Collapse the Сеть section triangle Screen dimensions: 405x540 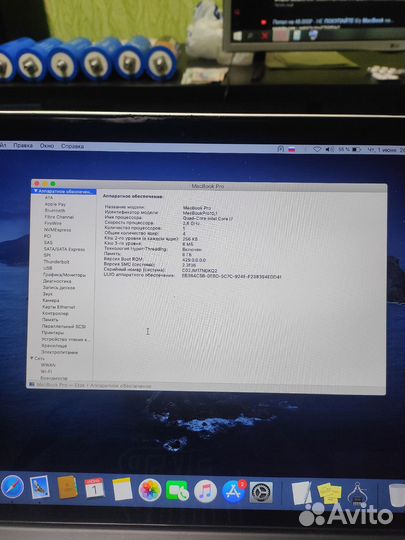(x=32, y=358)
